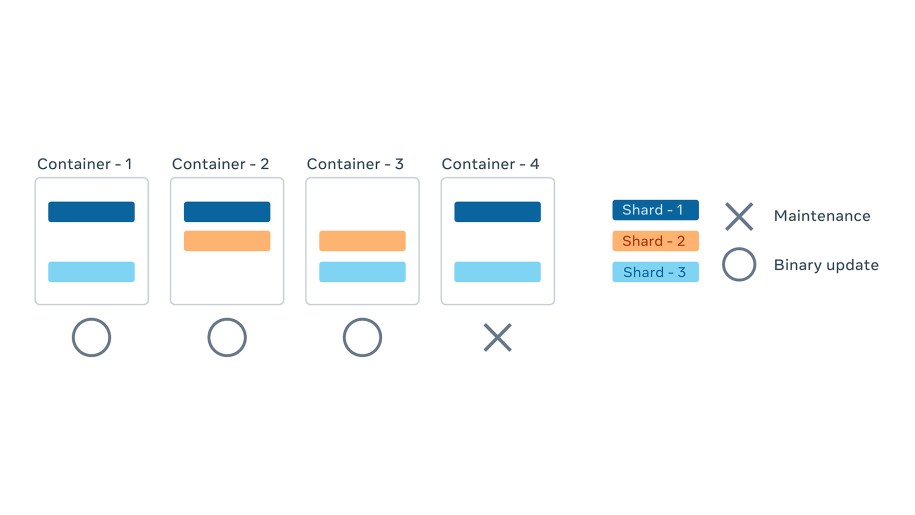The width and height of the screenshot is (915, 515).
Task: Click the binary update circle under Container - 1
Action: pyautogui.click(x=92, y=337)
